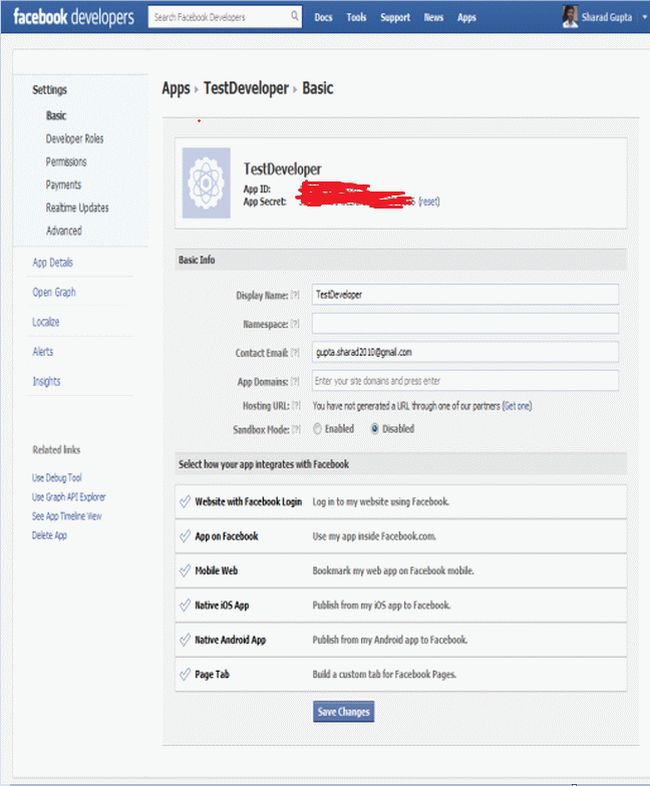Image resolution: width=650 pixels, height=786 pixels.
Task: Click the TestDeveloper app atom icon
Action: point(206,183)
